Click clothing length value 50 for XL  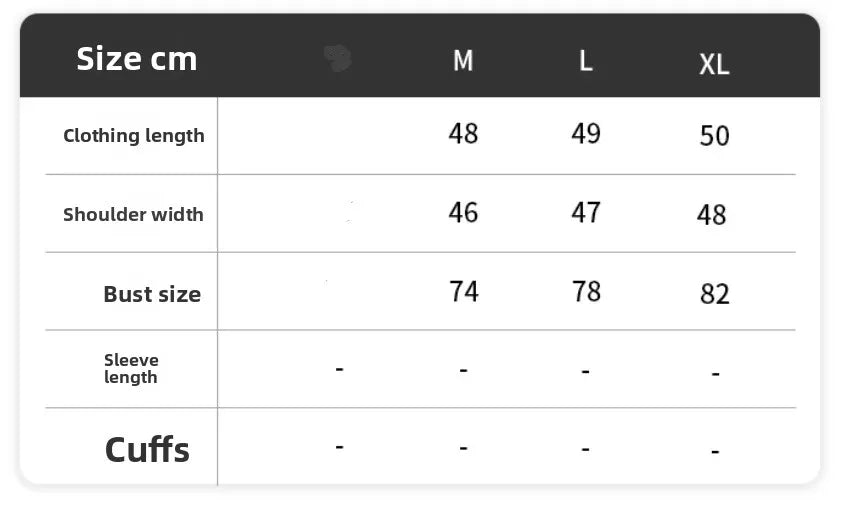coord(714,136)
